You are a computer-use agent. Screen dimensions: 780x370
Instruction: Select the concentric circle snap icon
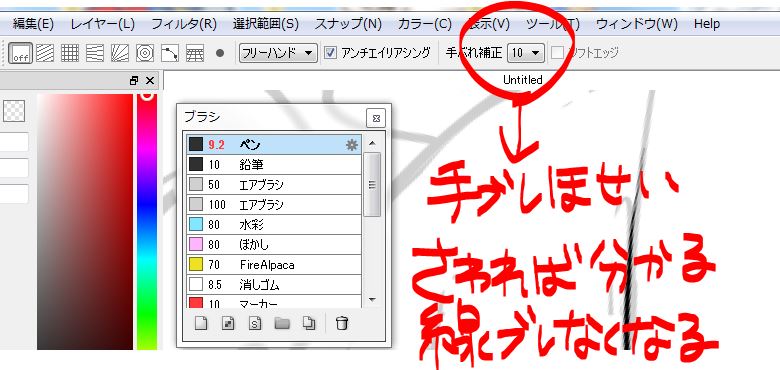point(145,53)
